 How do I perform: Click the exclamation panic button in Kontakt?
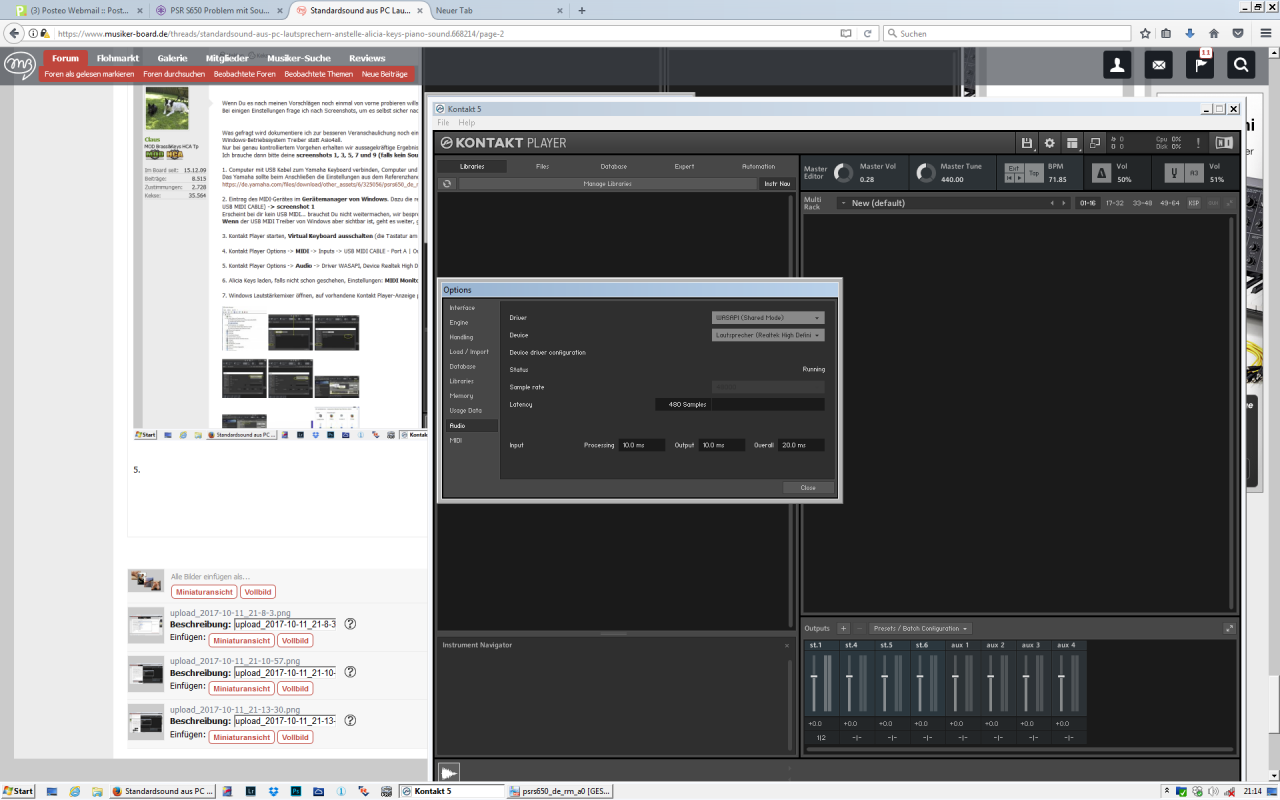tap(1198, 143)
